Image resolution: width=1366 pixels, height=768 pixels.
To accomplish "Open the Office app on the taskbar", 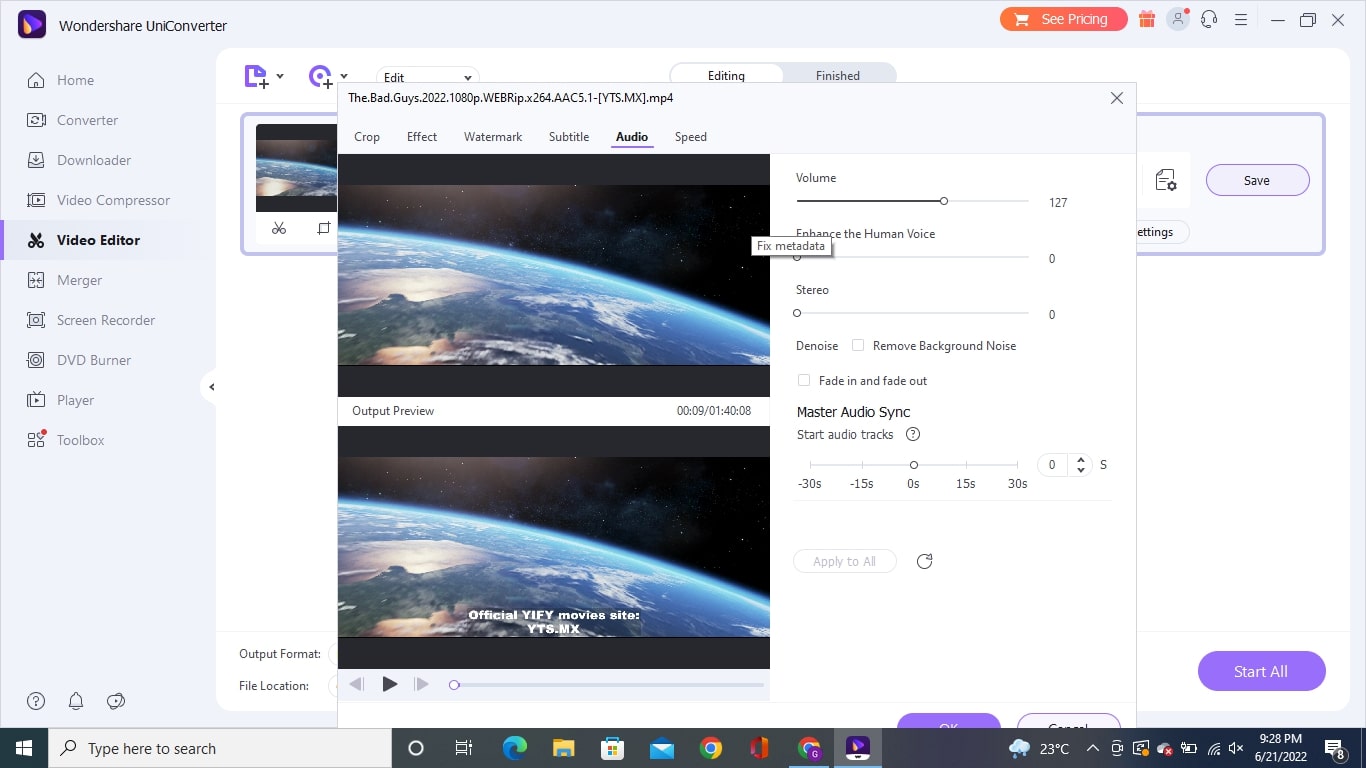I will (759, 748).
